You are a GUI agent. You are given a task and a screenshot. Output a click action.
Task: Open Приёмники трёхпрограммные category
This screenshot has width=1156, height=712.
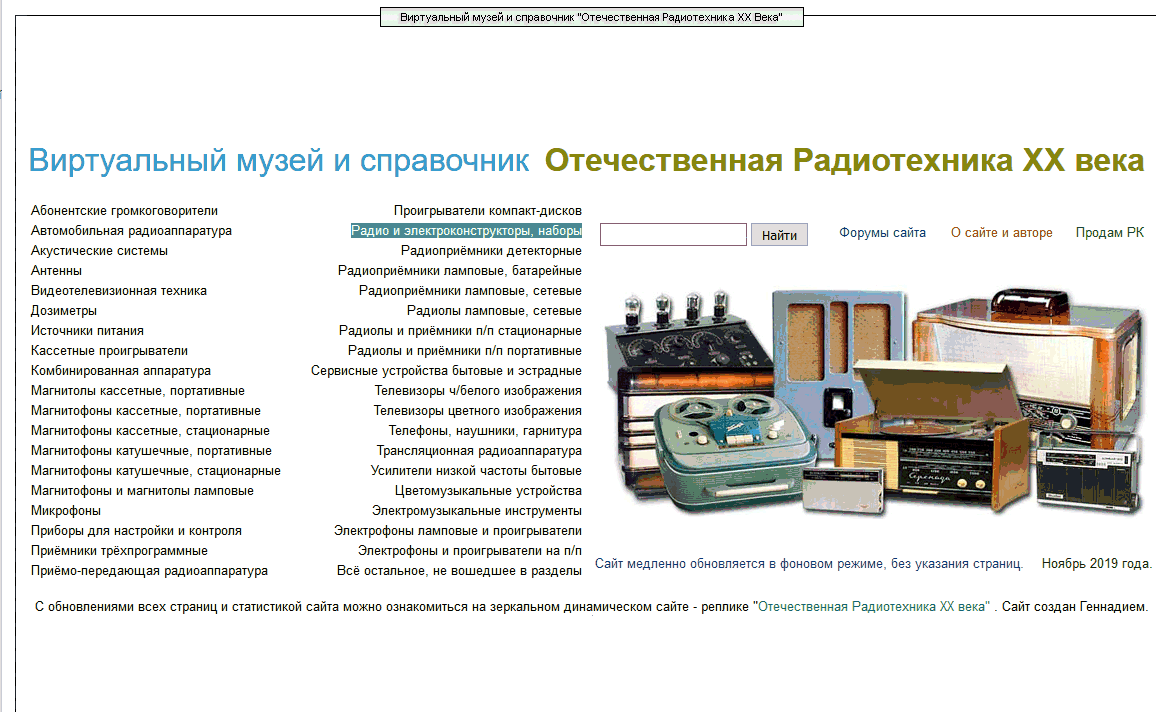coord(119,551)
